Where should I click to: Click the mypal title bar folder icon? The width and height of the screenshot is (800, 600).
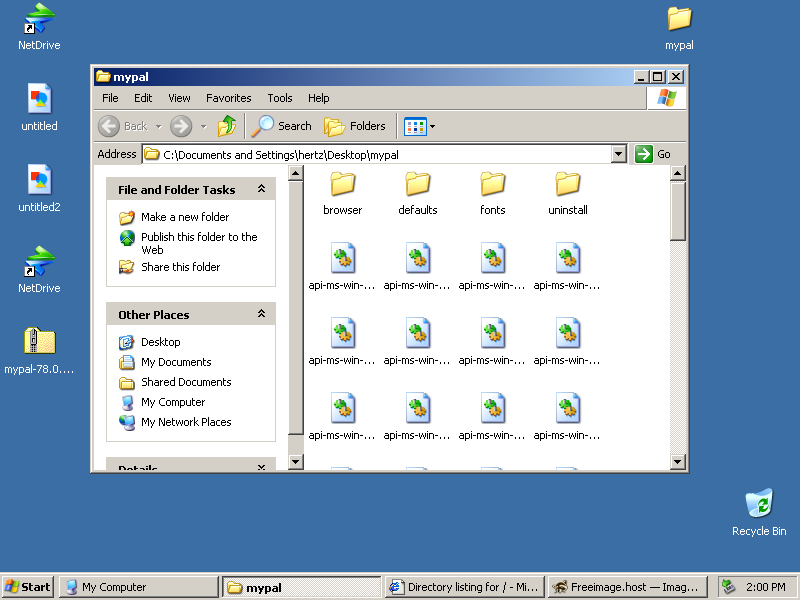(x=103, y=77)
